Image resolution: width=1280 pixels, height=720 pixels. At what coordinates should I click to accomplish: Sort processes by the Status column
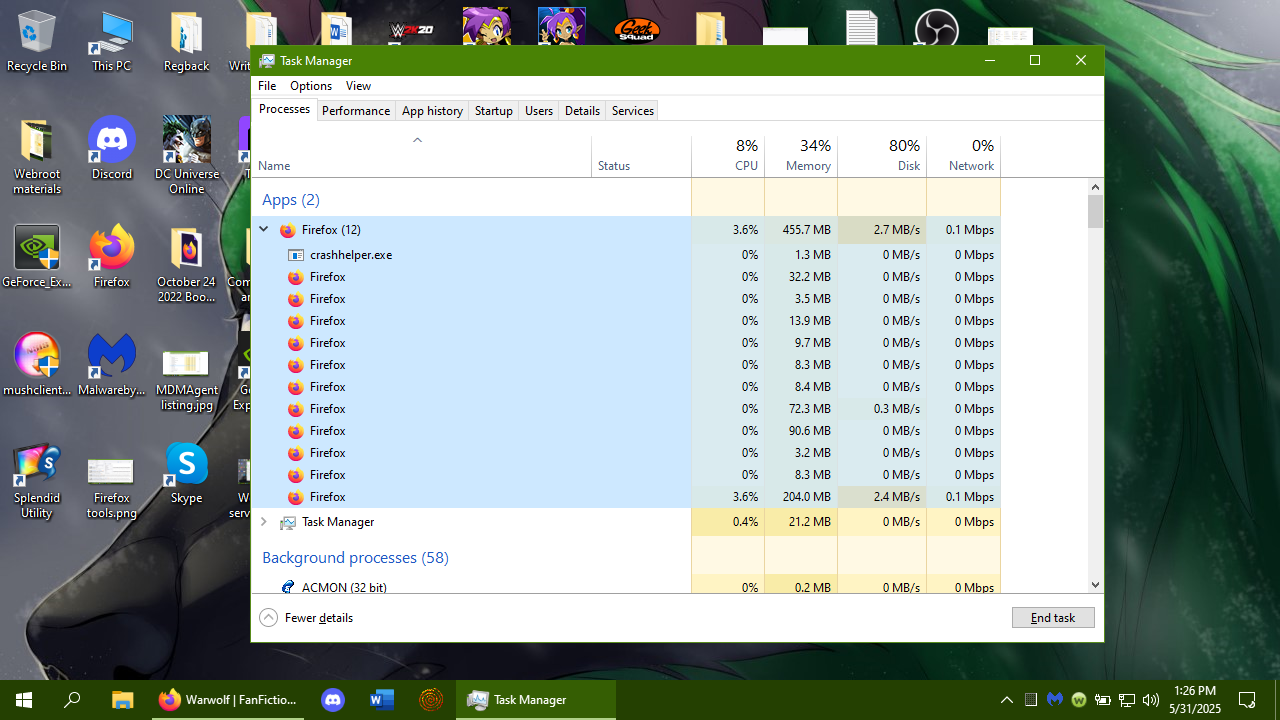click(x=641, y=156)
